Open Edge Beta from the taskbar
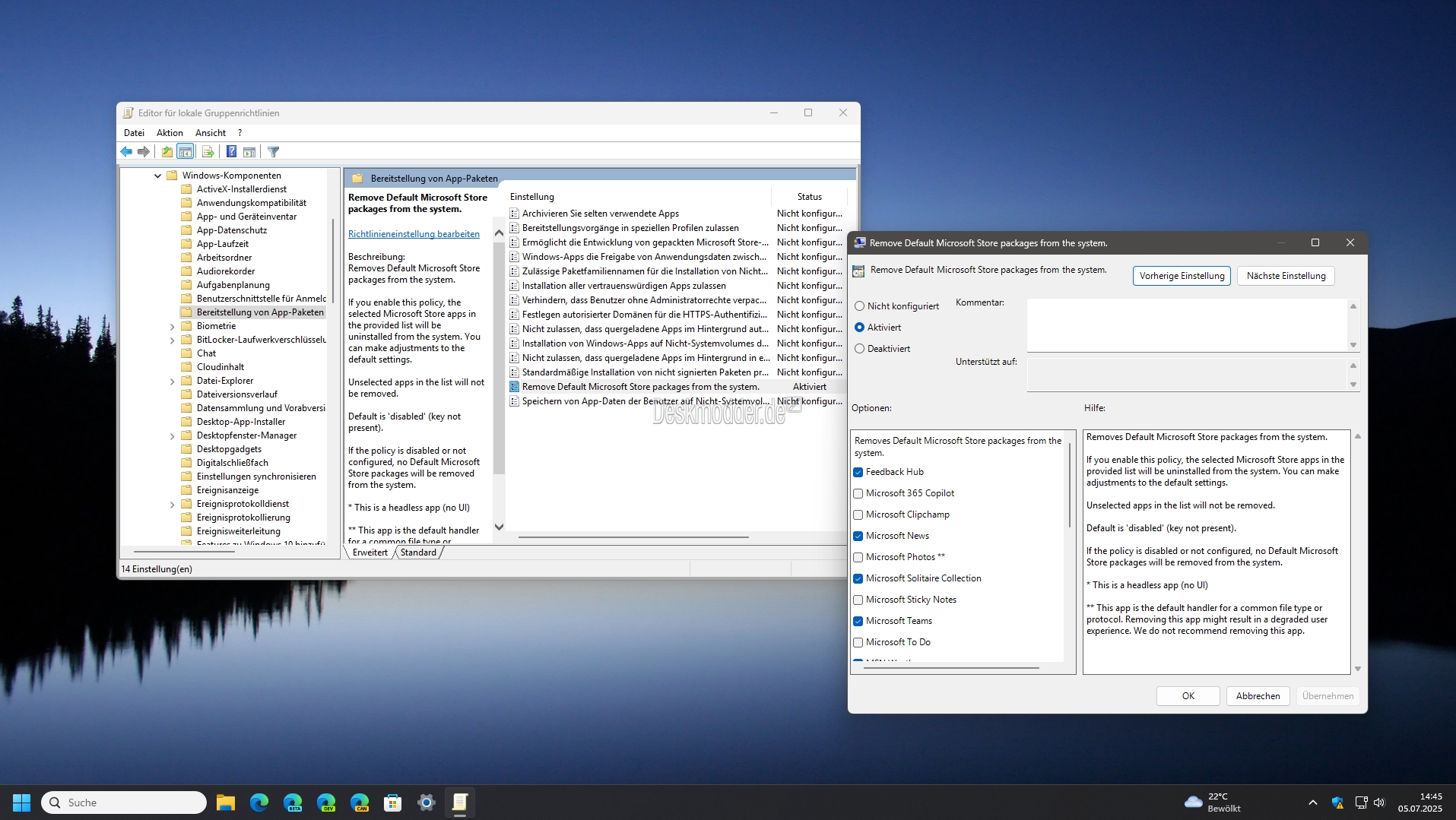Viewport: 1456px width, 820px height. click(293, 803)
